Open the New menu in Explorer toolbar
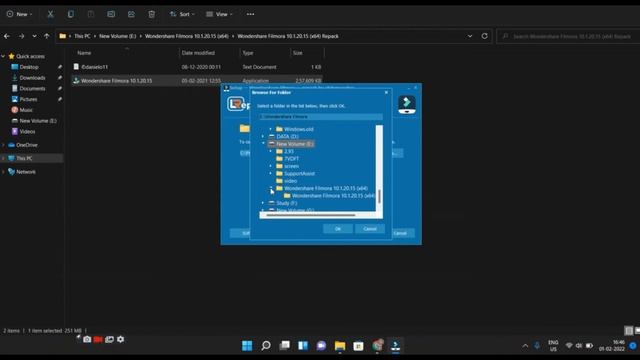 click(19, 14)
